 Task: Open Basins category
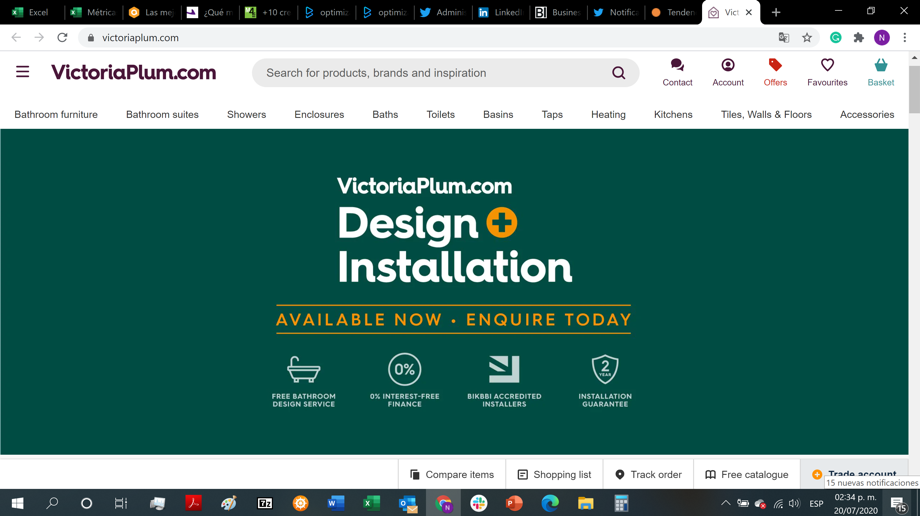coord(498,114)
